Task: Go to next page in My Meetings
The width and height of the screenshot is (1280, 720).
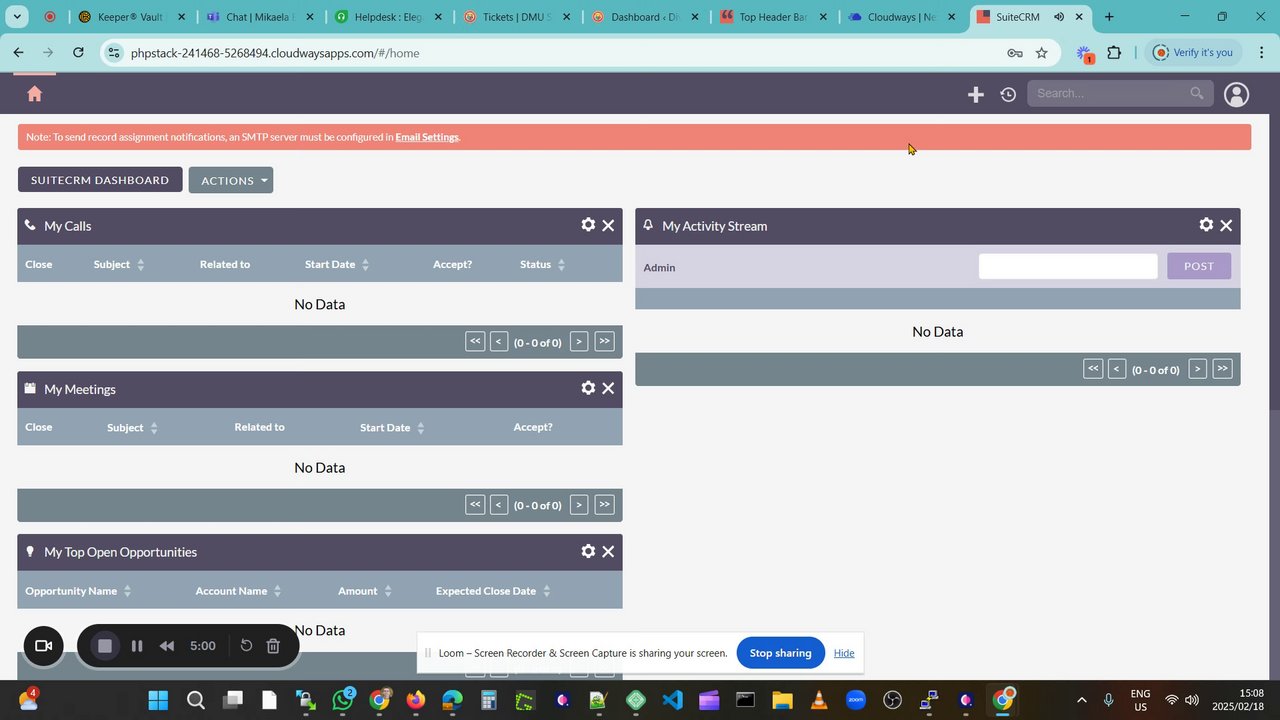Action: pos(579,504)
